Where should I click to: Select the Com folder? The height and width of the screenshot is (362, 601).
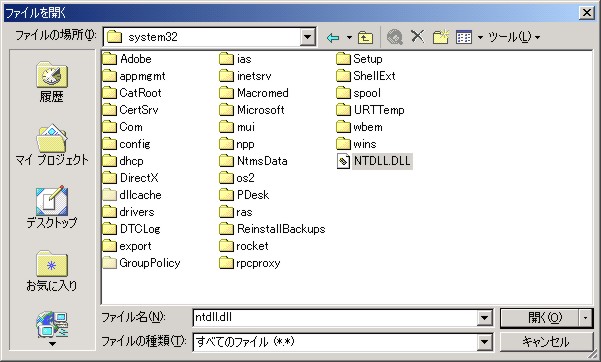click(x=123, y=127)
